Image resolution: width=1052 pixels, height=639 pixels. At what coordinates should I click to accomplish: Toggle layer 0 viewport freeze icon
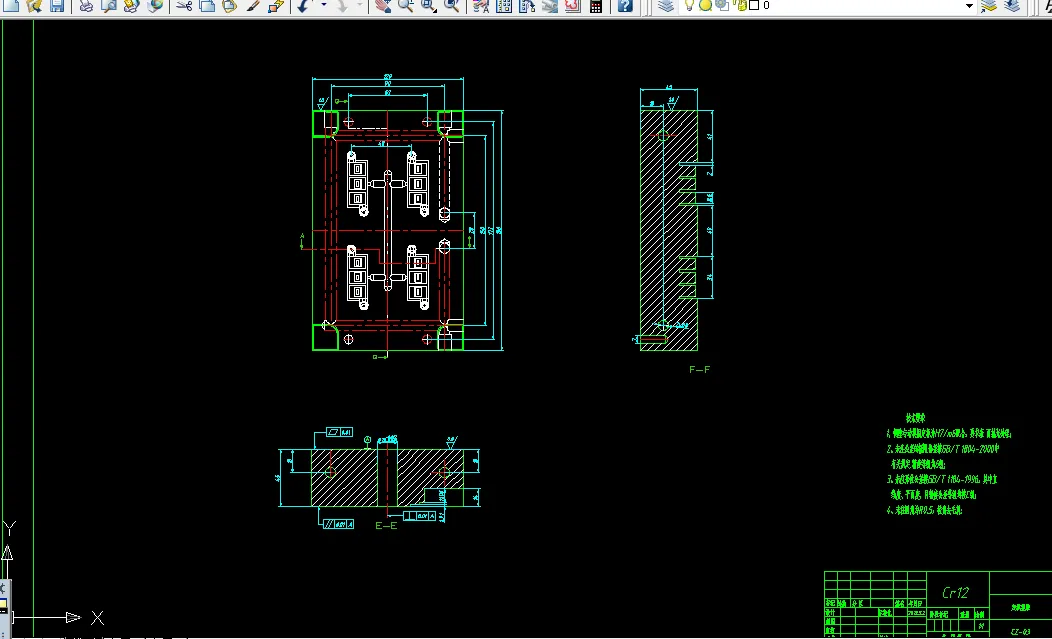723,5
